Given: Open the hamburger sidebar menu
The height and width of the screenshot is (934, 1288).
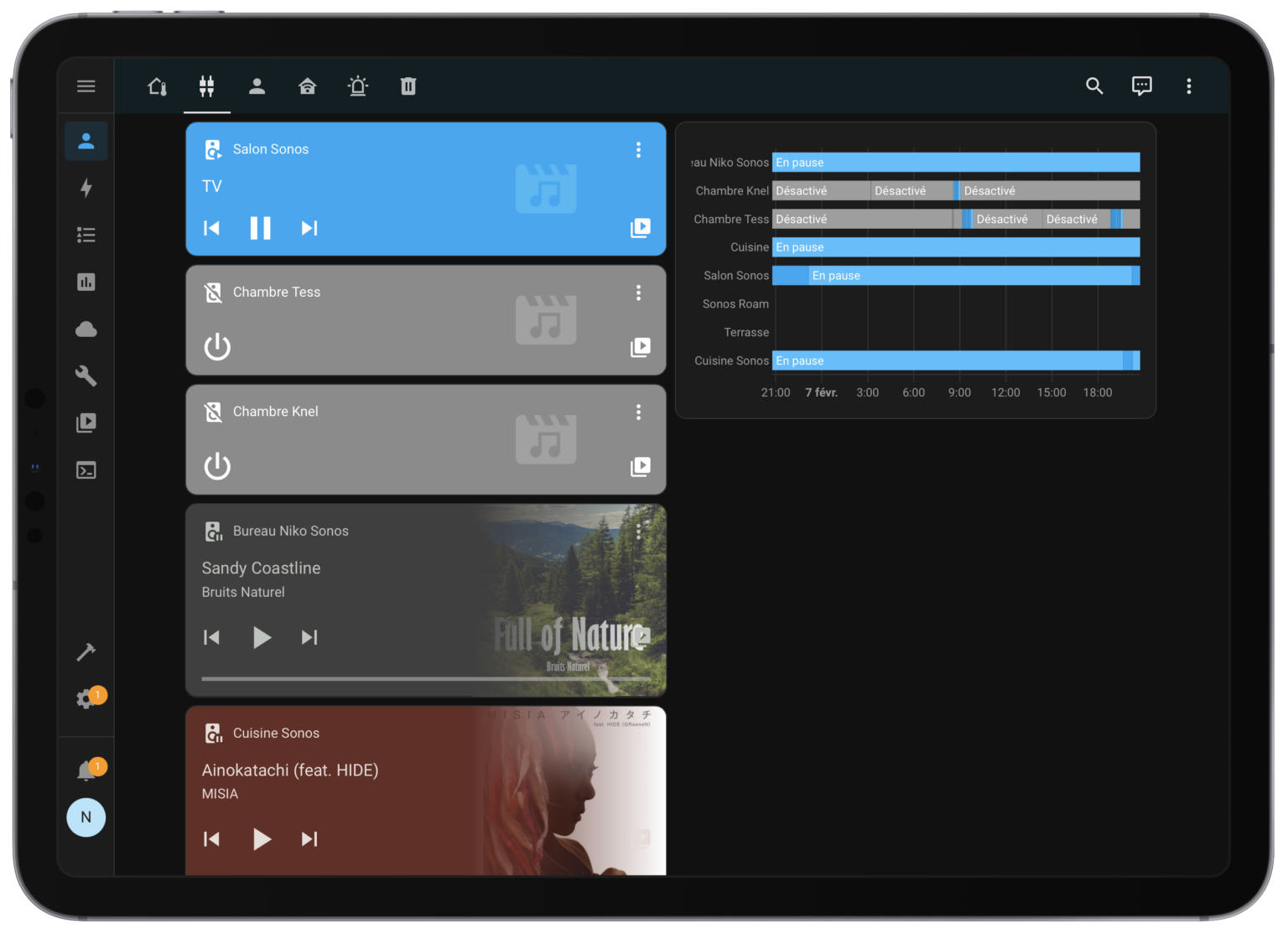Looking at the screenshot, I should pos(86,86).
